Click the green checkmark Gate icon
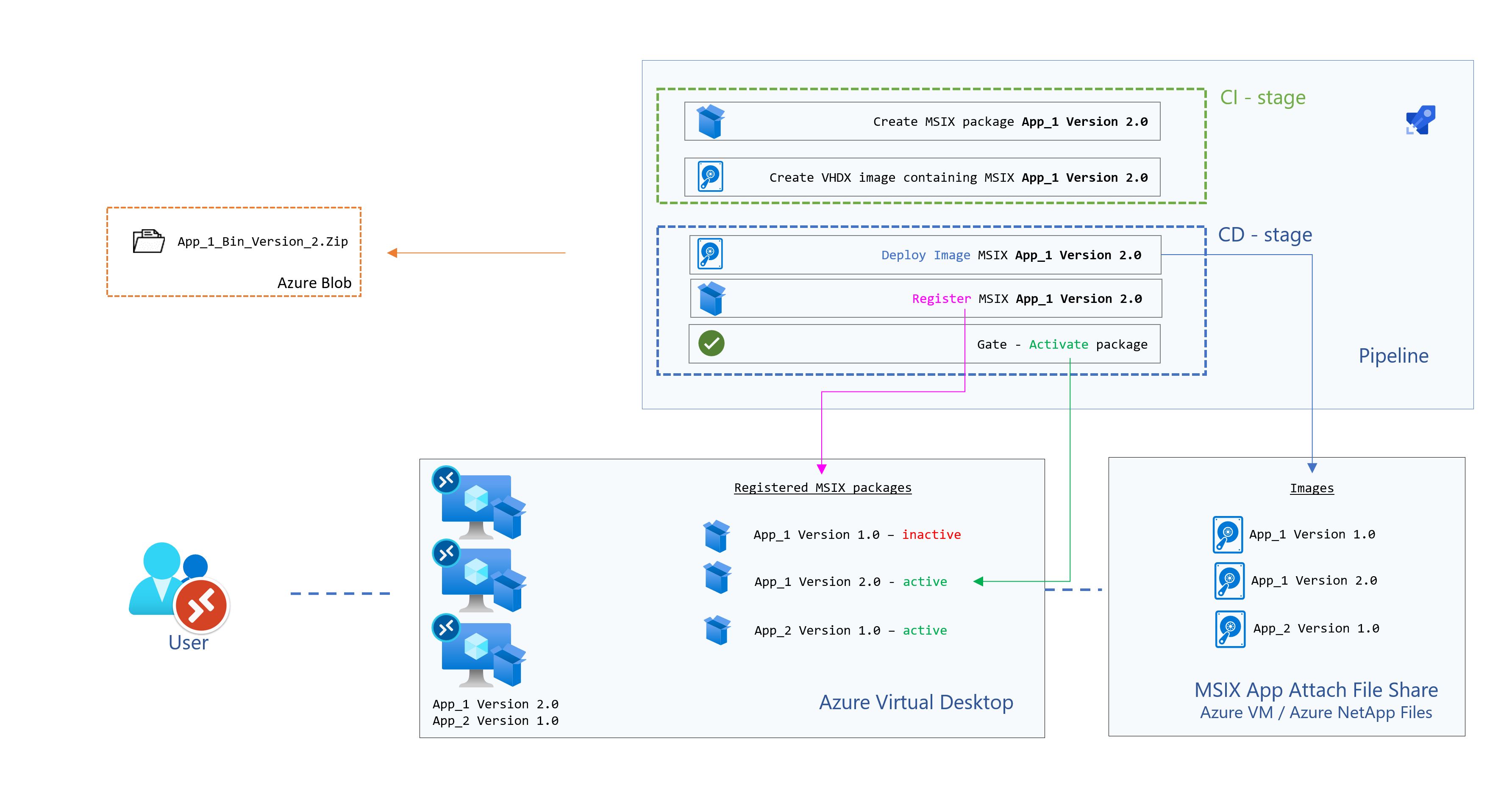 point(711,343)
